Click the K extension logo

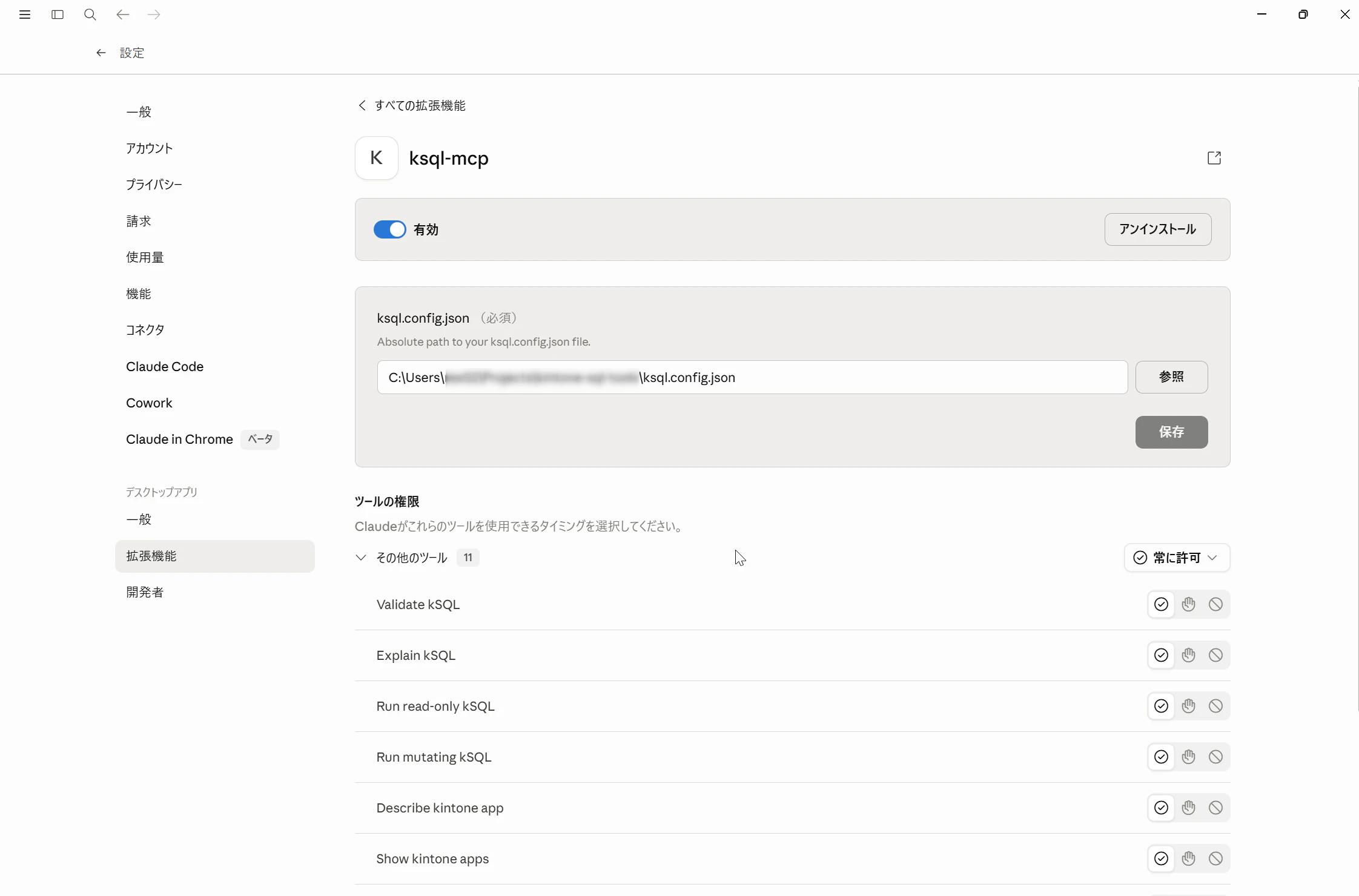coord(377,158)
